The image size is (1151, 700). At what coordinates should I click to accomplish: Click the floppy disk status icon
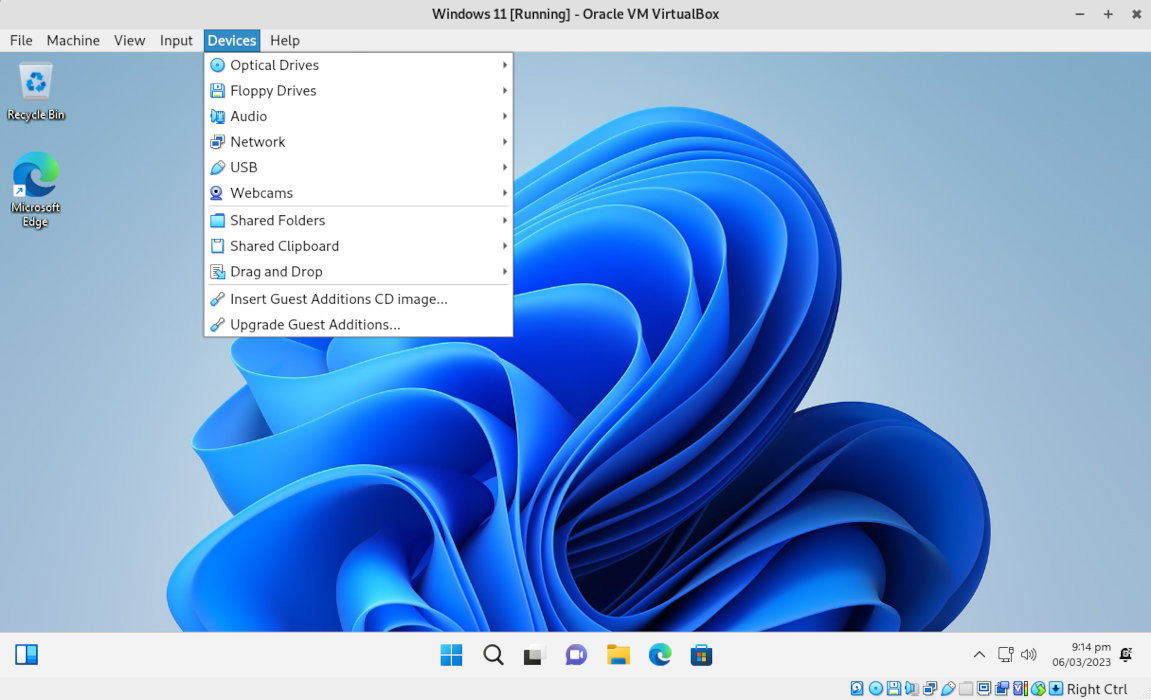(x=893, y=688)
